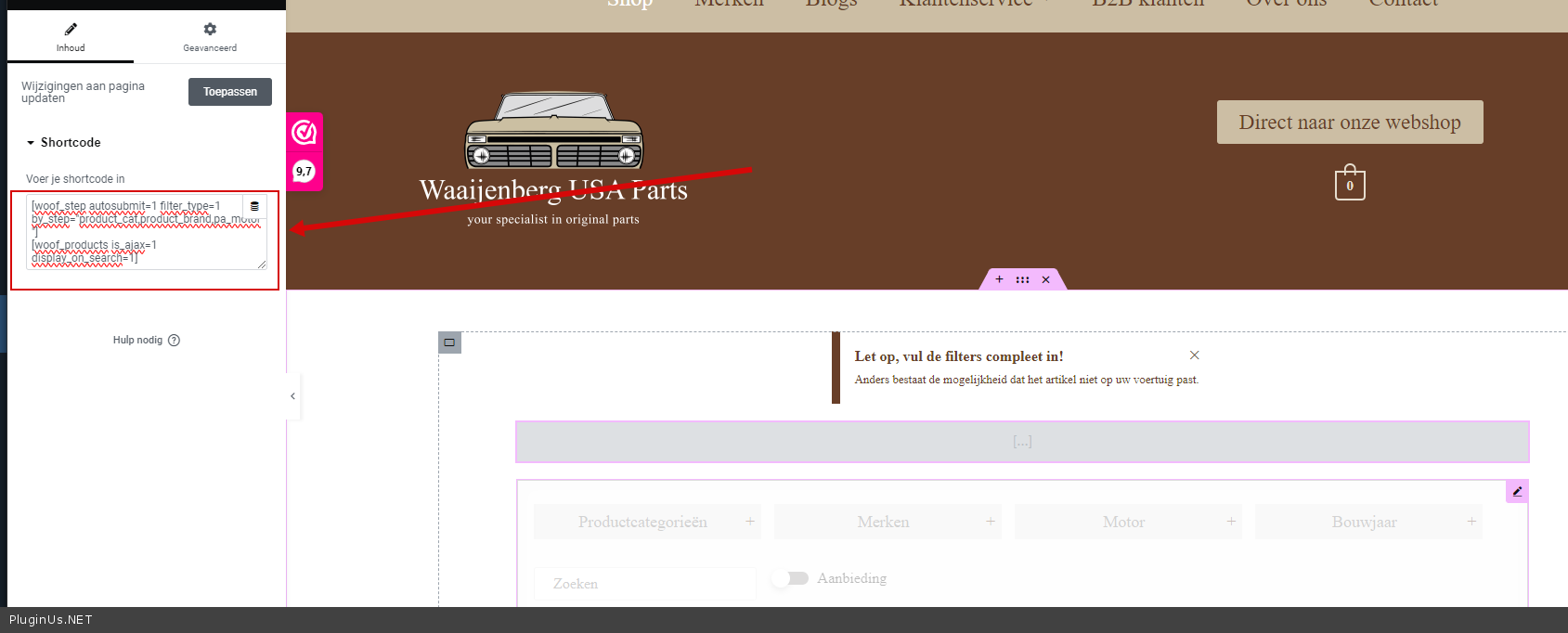Open the shopping cart icon

(x=1350, y=183)
